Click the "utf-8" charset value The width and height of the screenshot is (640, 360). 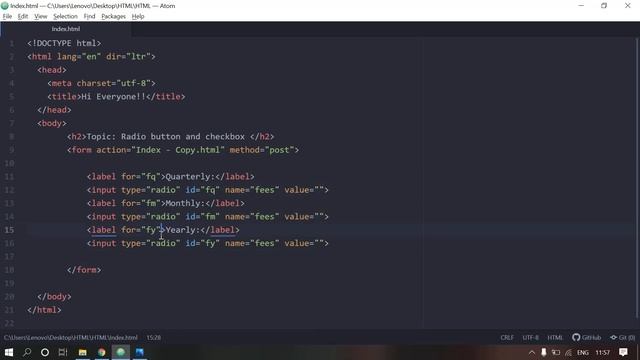tap(133, 83)
